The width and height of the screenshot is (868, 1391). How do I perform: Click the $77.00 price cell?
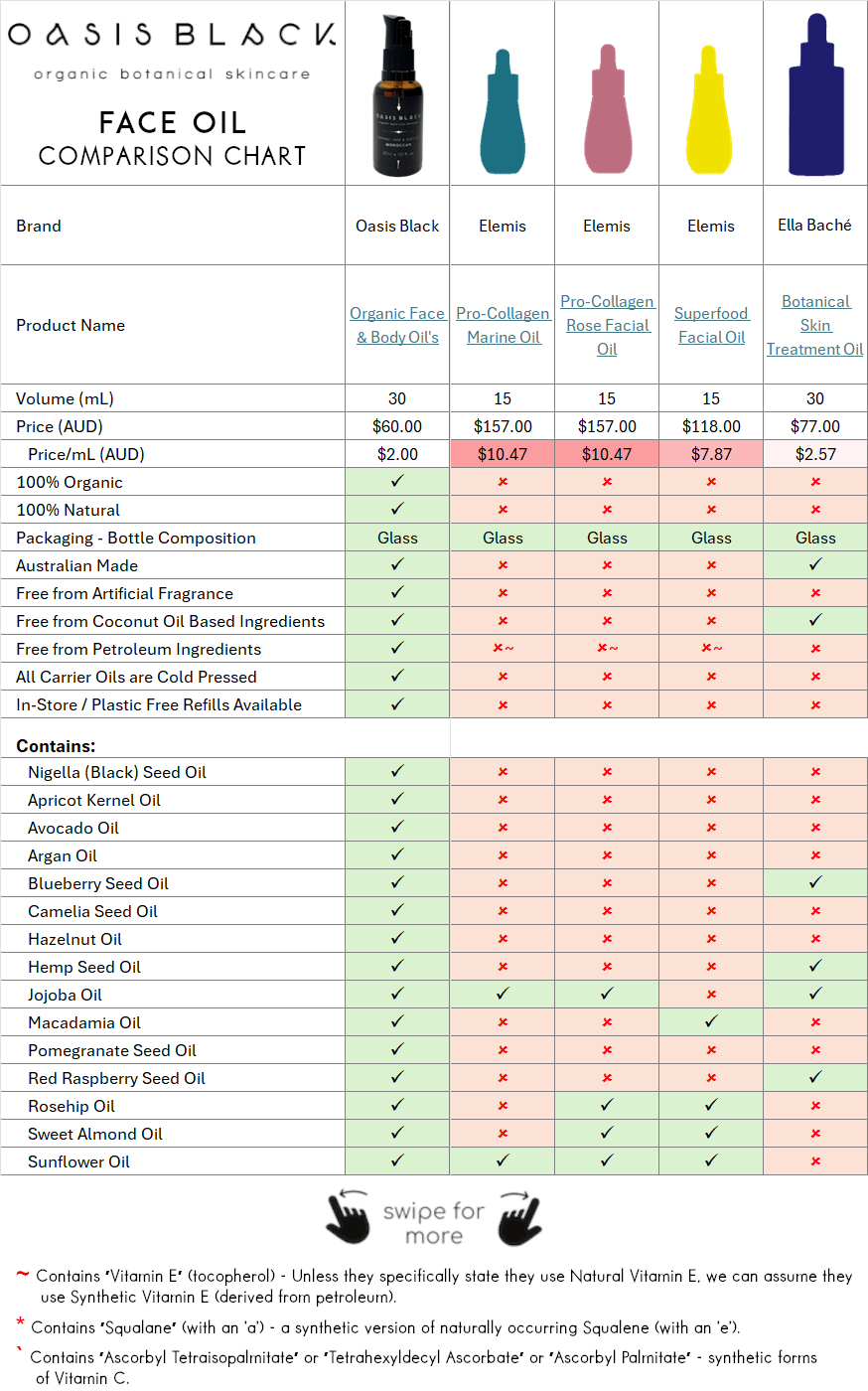[x=815, y=426]
